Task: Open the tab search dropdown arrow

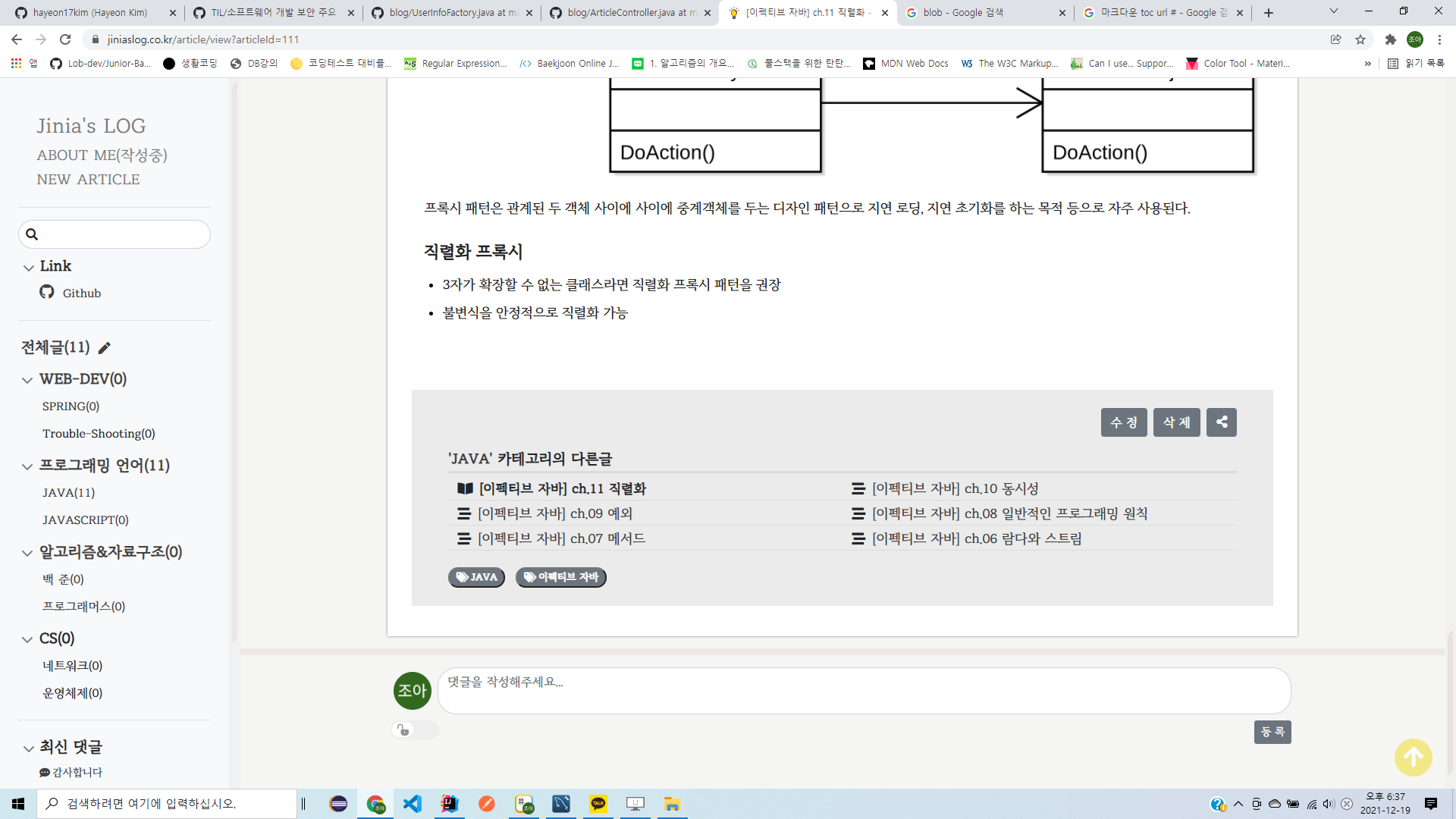Action: click(1334, 11)
